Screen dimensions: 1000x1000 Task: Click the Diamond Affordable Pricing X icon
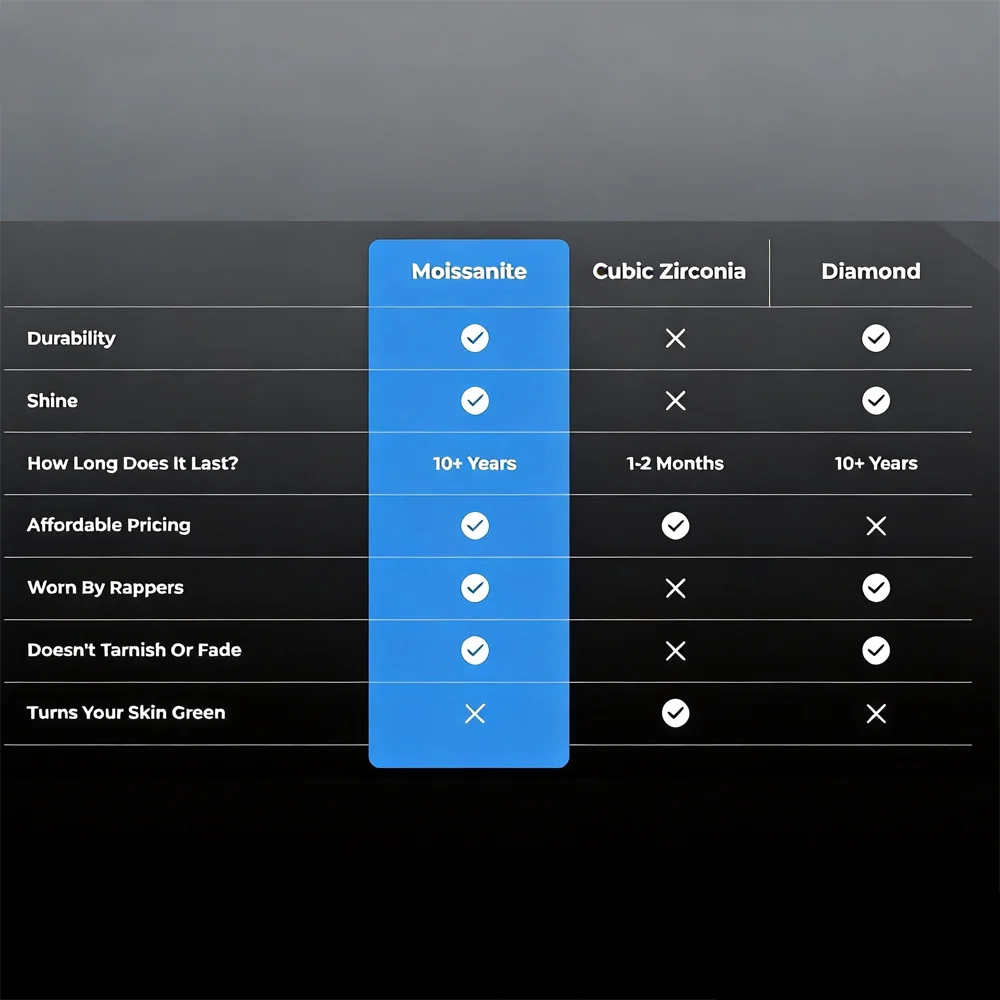(x=876, y=526)
